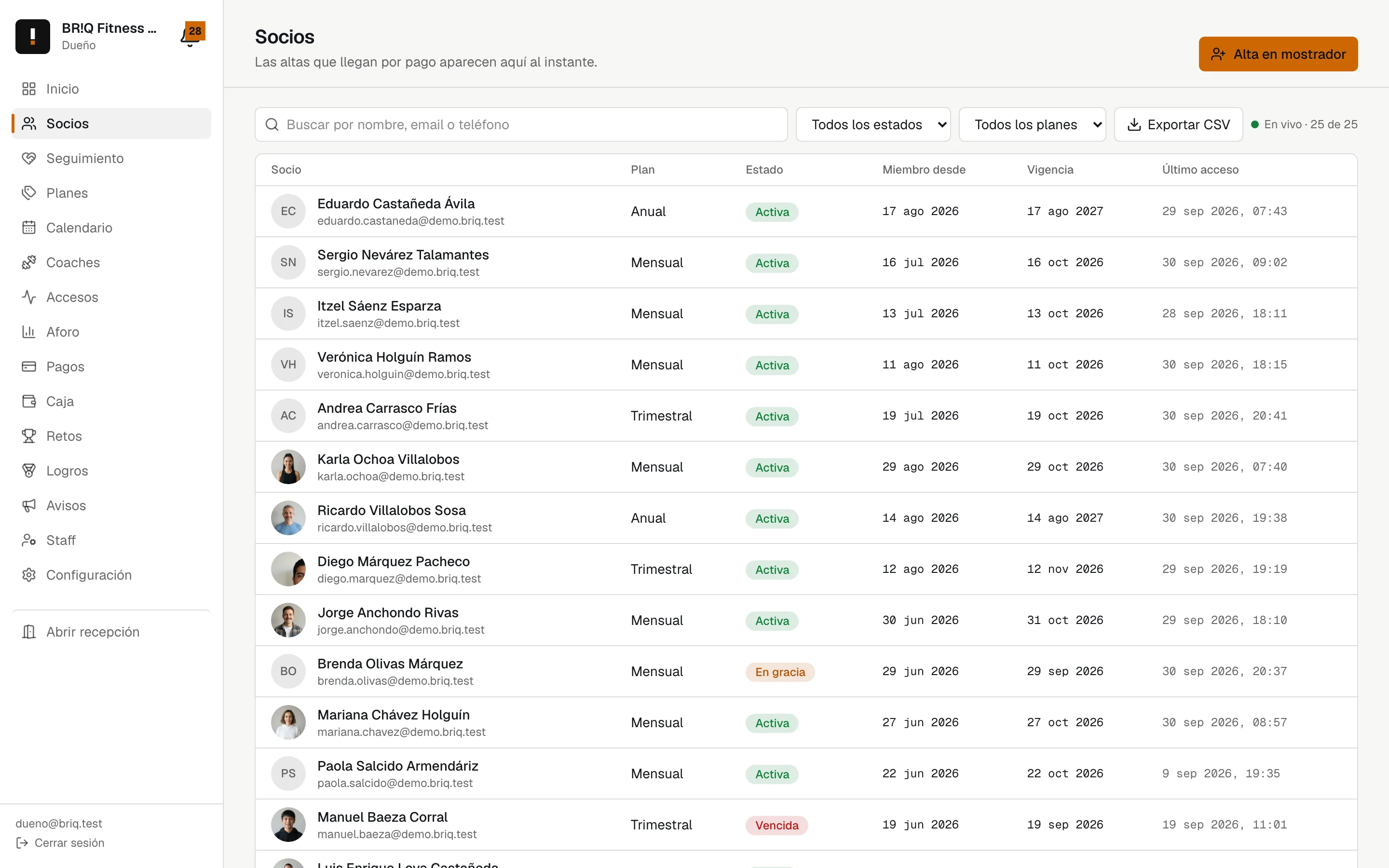Click Karla Ochoa Villalobos avatar photo
Screen dimensions: 1389x868
click(288, 467)
